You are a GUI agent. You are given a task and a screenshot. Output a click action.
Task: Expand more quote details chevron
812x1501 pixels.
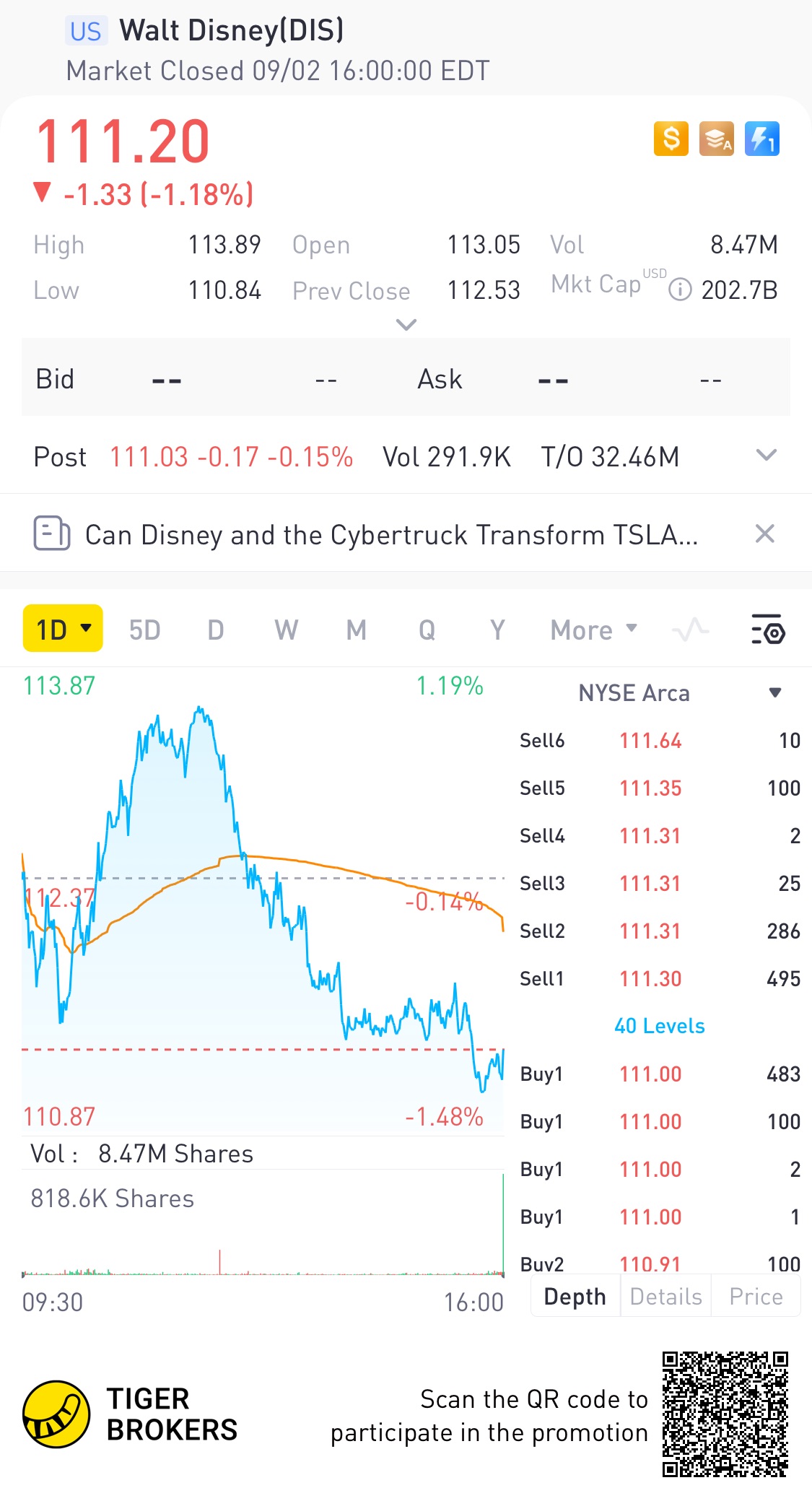point(406,325)
